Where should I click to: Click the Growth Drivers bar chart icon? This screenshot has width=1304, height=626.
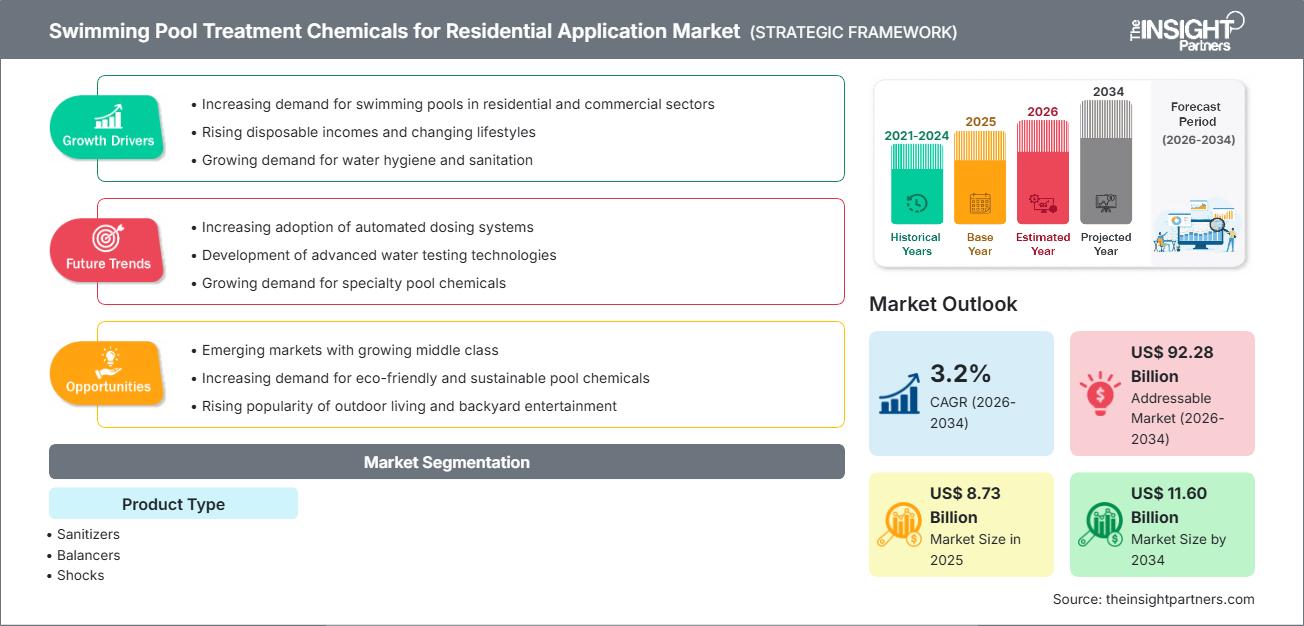pos(108,116)
